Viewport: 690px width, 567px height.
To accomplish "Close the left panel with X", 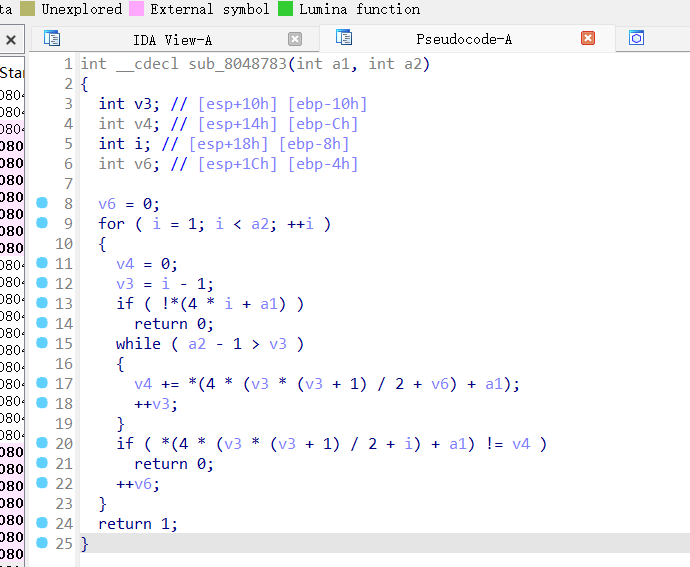I will pyautogui.click(x=11, y=40).
